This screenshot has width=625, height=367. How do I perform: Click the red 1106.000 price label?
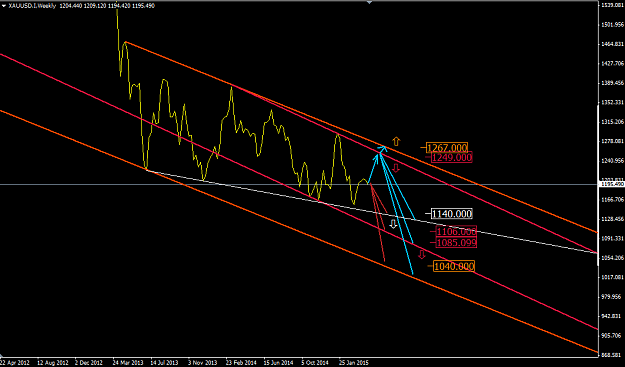pyautogui.click(x=456, y=232)
